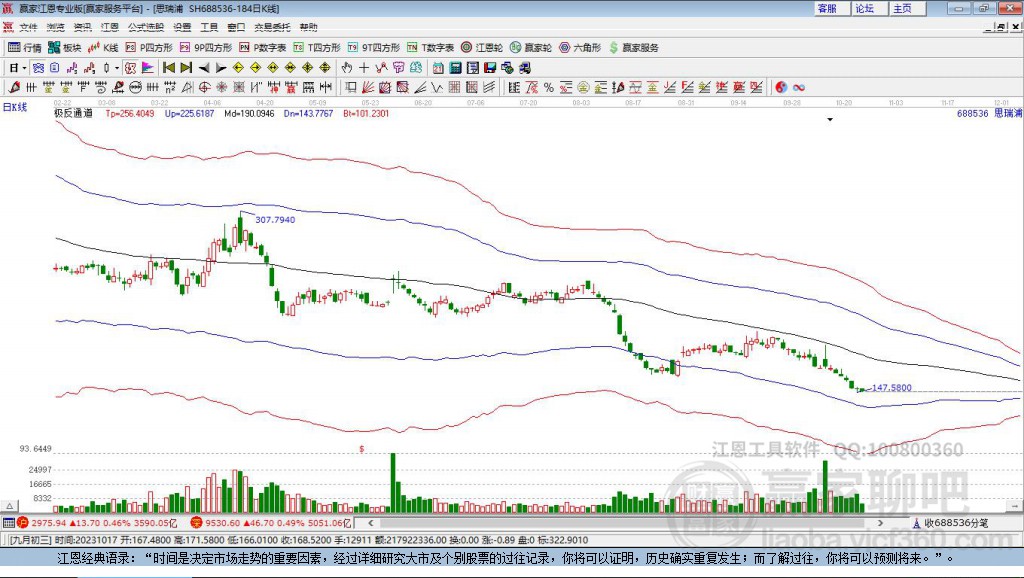Image resolution: width=1024 pixels, height=578 pixels.
Task: Jump to first bar icon
Action: 168,67
